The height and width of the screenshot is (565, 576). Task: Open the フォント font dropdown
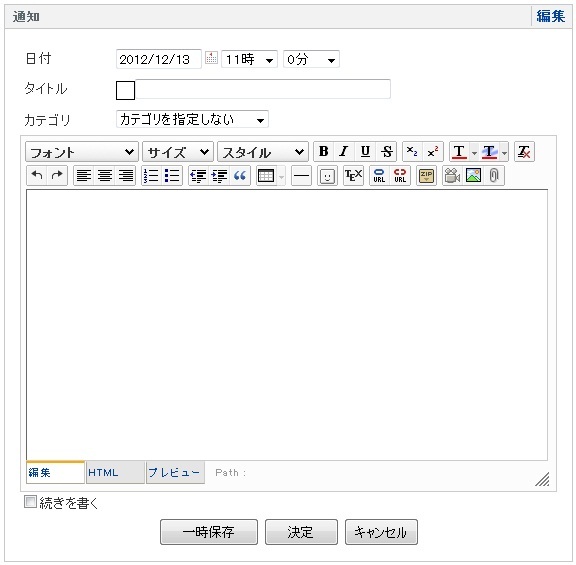click(x=82, y=152)
